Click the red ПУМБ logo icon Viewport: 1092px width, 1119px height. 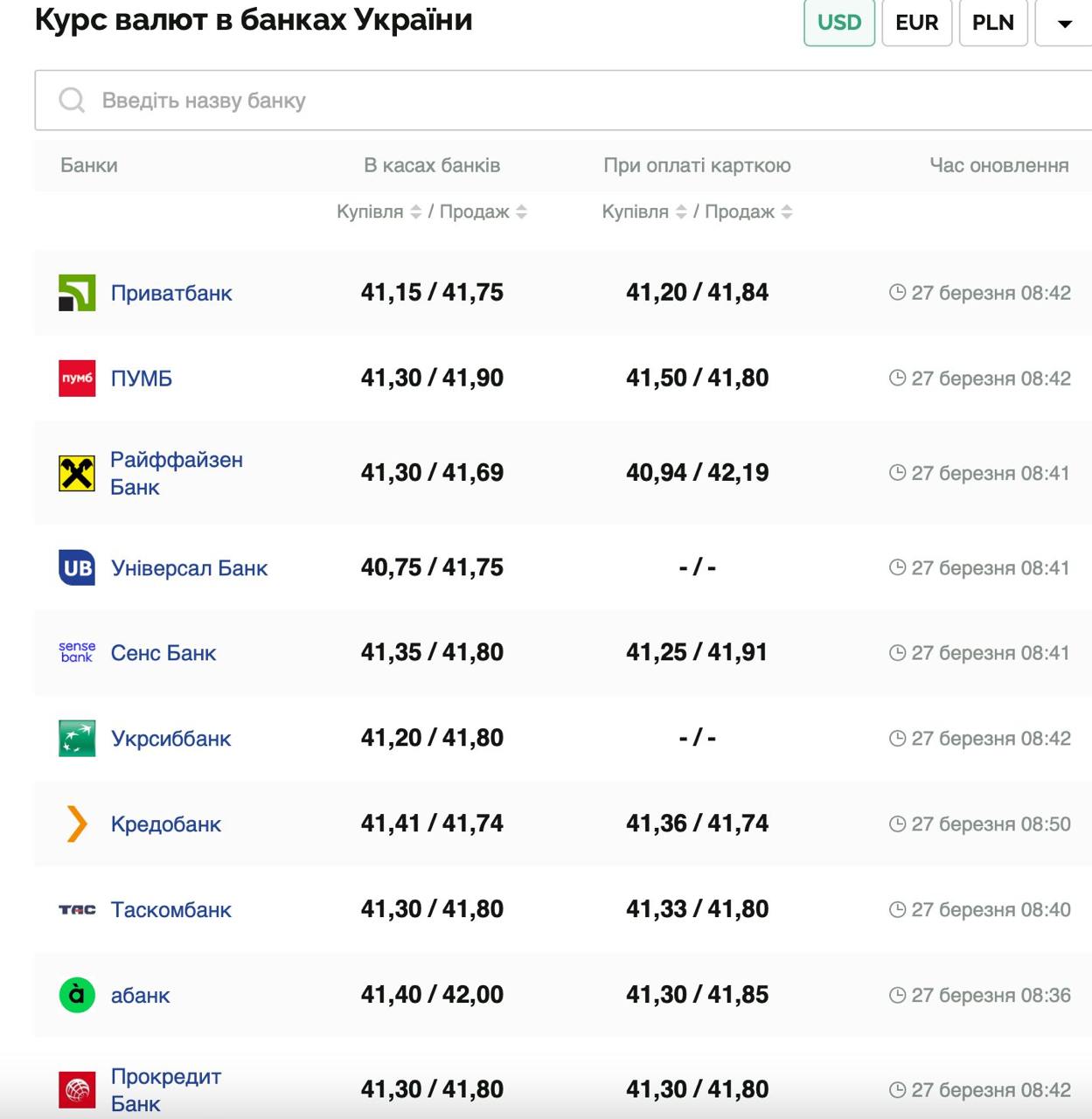pyautogui.click(x=77, y=379)
